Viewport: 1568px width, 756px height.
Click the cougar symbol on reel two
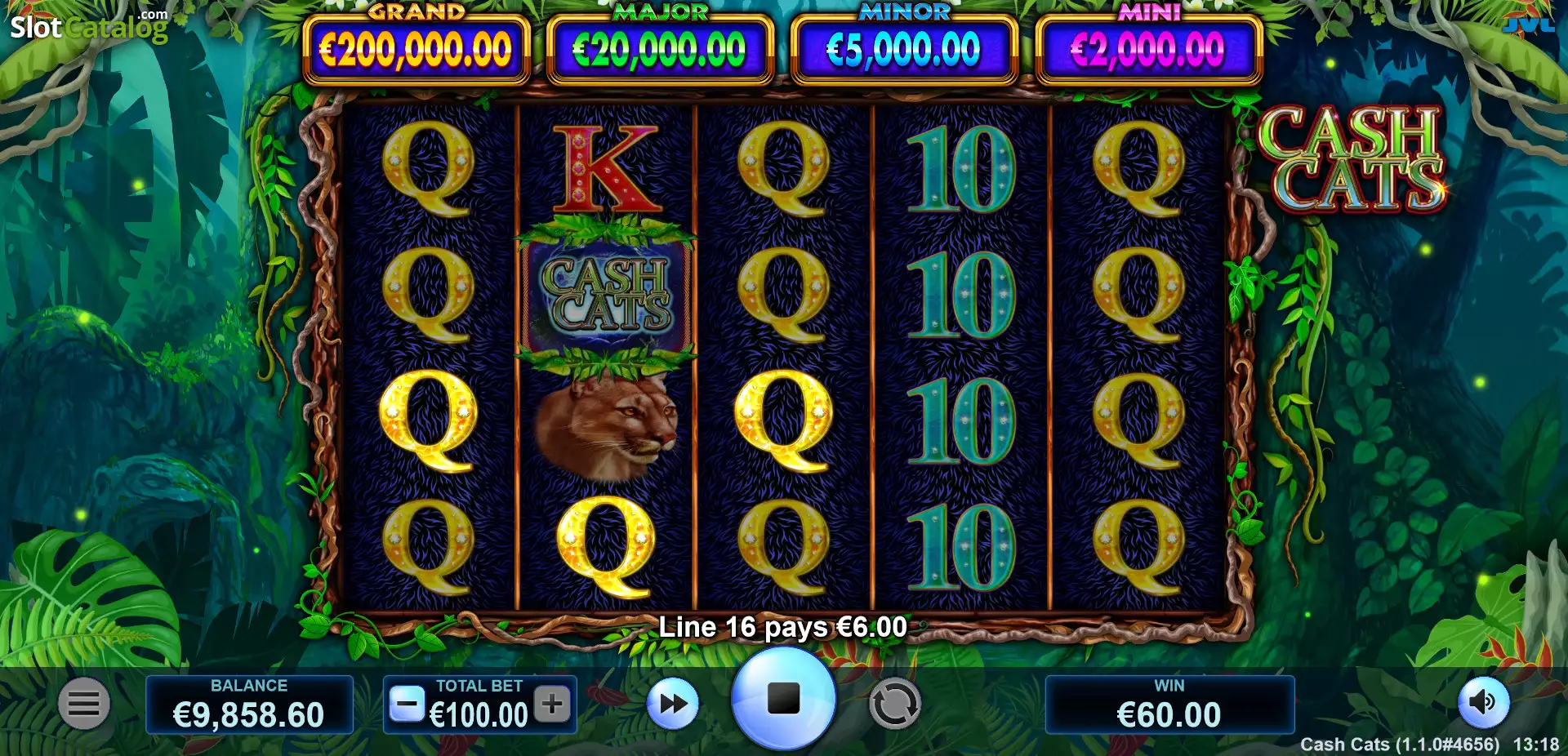pos(606,426)
